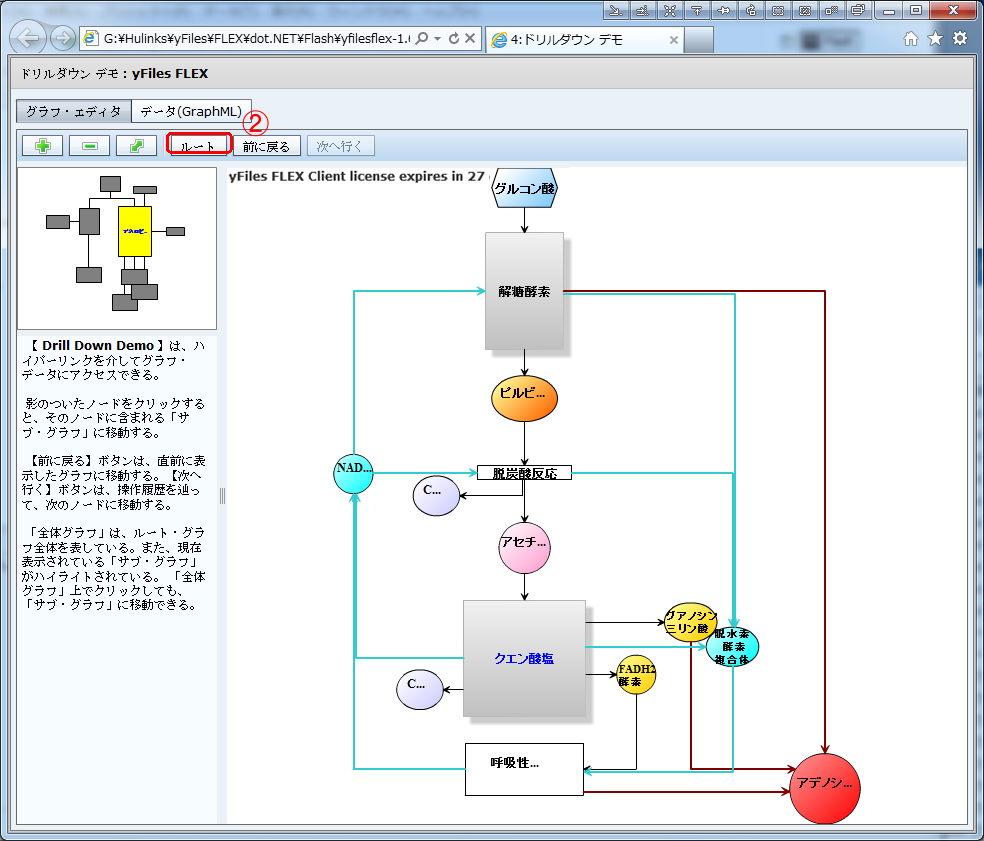Click the 解糖酵素 shadowed group node
Viewport: 984px width, 841px height.
point(524,291)
